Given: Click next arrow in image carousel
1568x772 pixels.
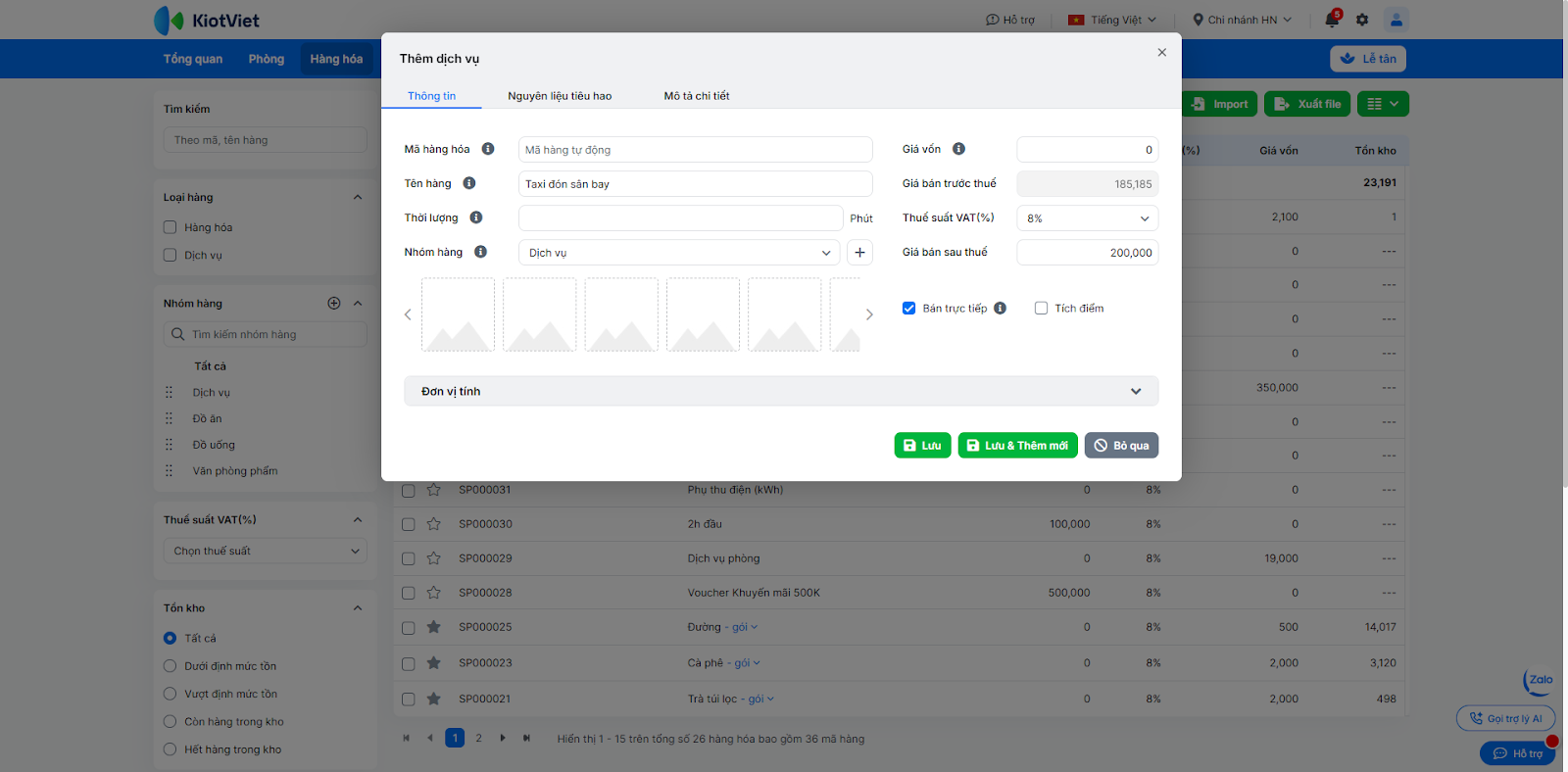Looking at the screenshot, I should tap(869, 314).
